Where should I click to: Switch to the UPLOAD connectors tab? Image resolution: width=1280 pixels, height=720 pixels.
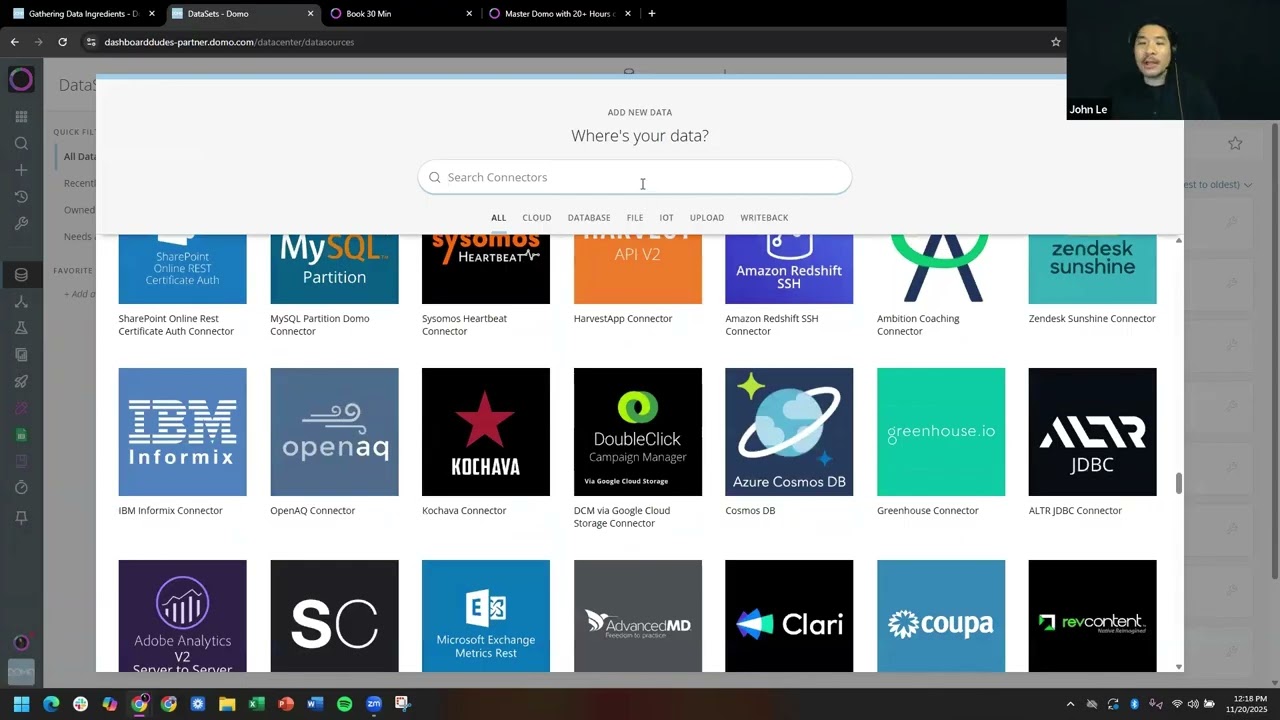coord(707,217)
